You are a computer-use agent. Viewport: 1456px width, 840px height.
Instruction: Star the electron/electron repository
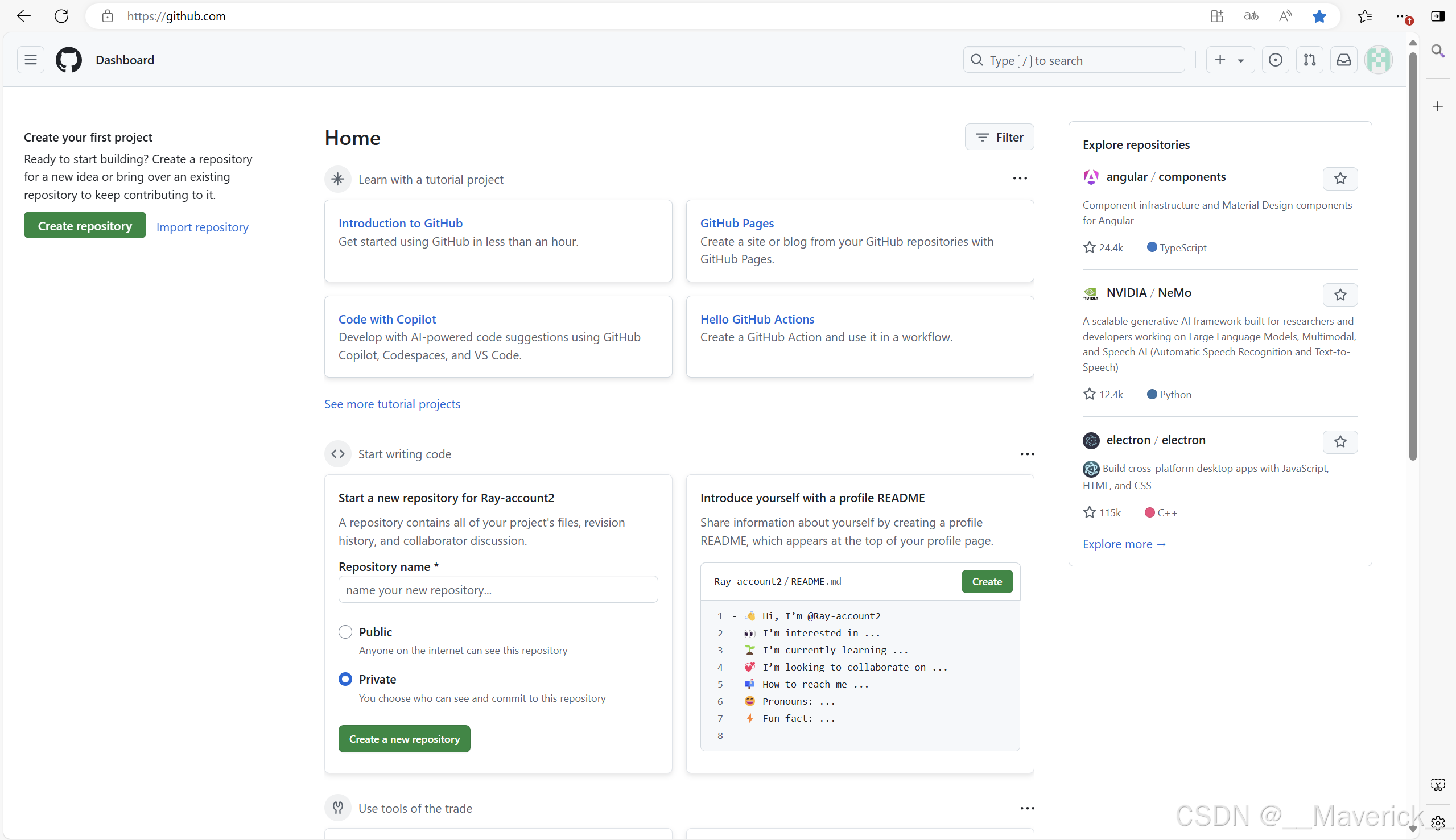click(1339, 442)
